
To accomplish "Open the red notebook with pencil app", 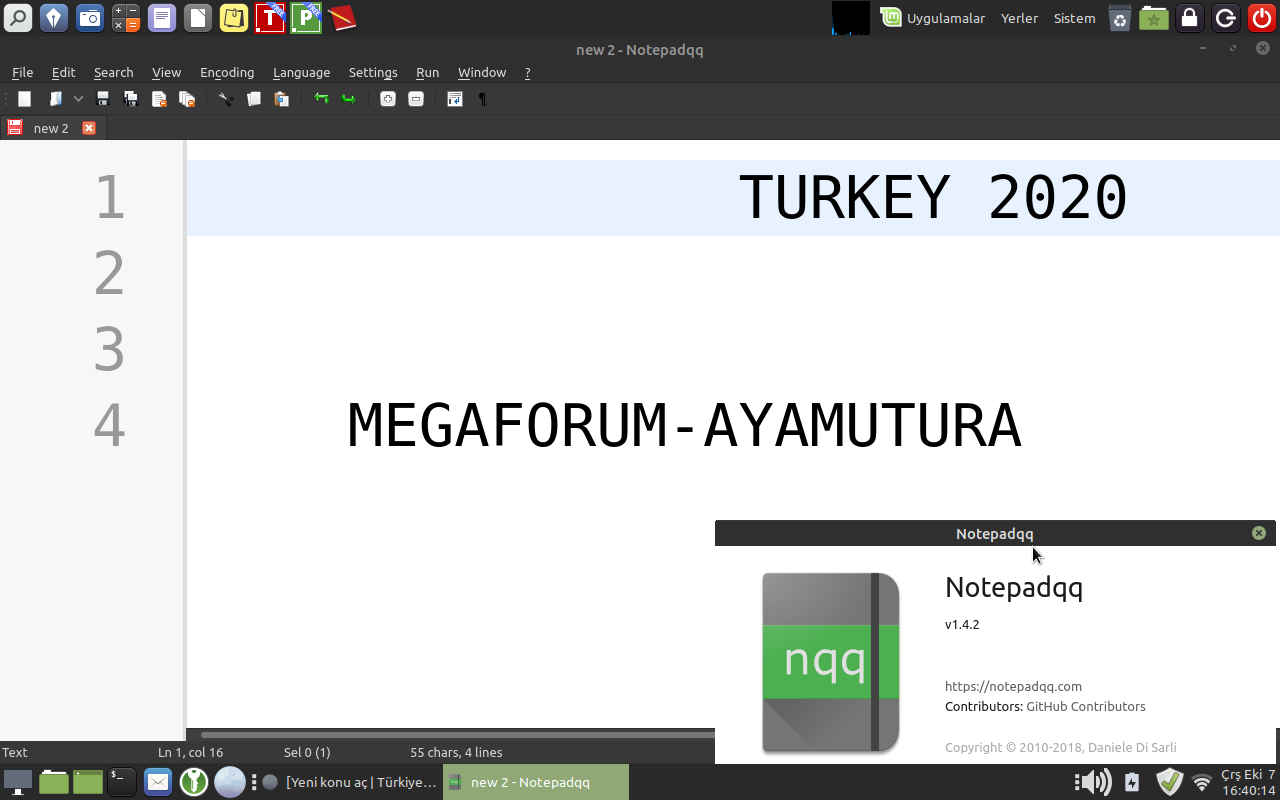I will pyautogui.click(x=342, y=18).
